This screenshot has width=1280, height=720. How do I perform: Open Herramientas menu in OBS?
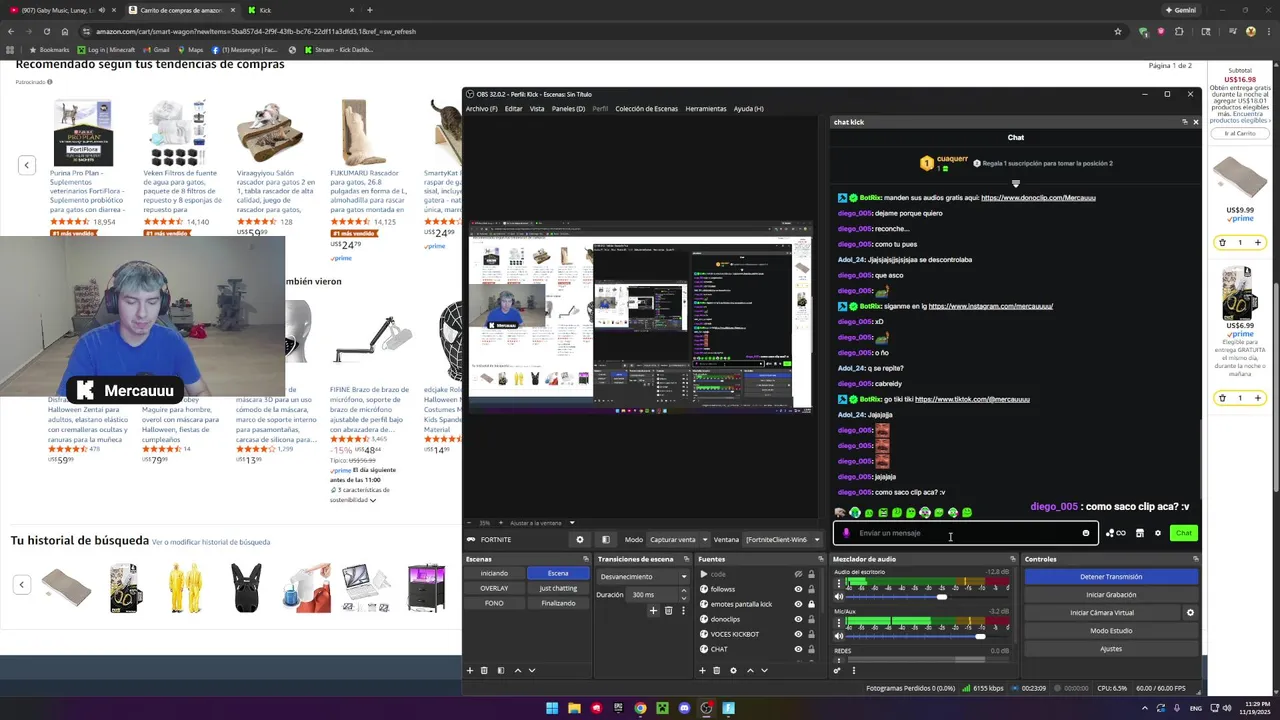(x=706, y=108)
